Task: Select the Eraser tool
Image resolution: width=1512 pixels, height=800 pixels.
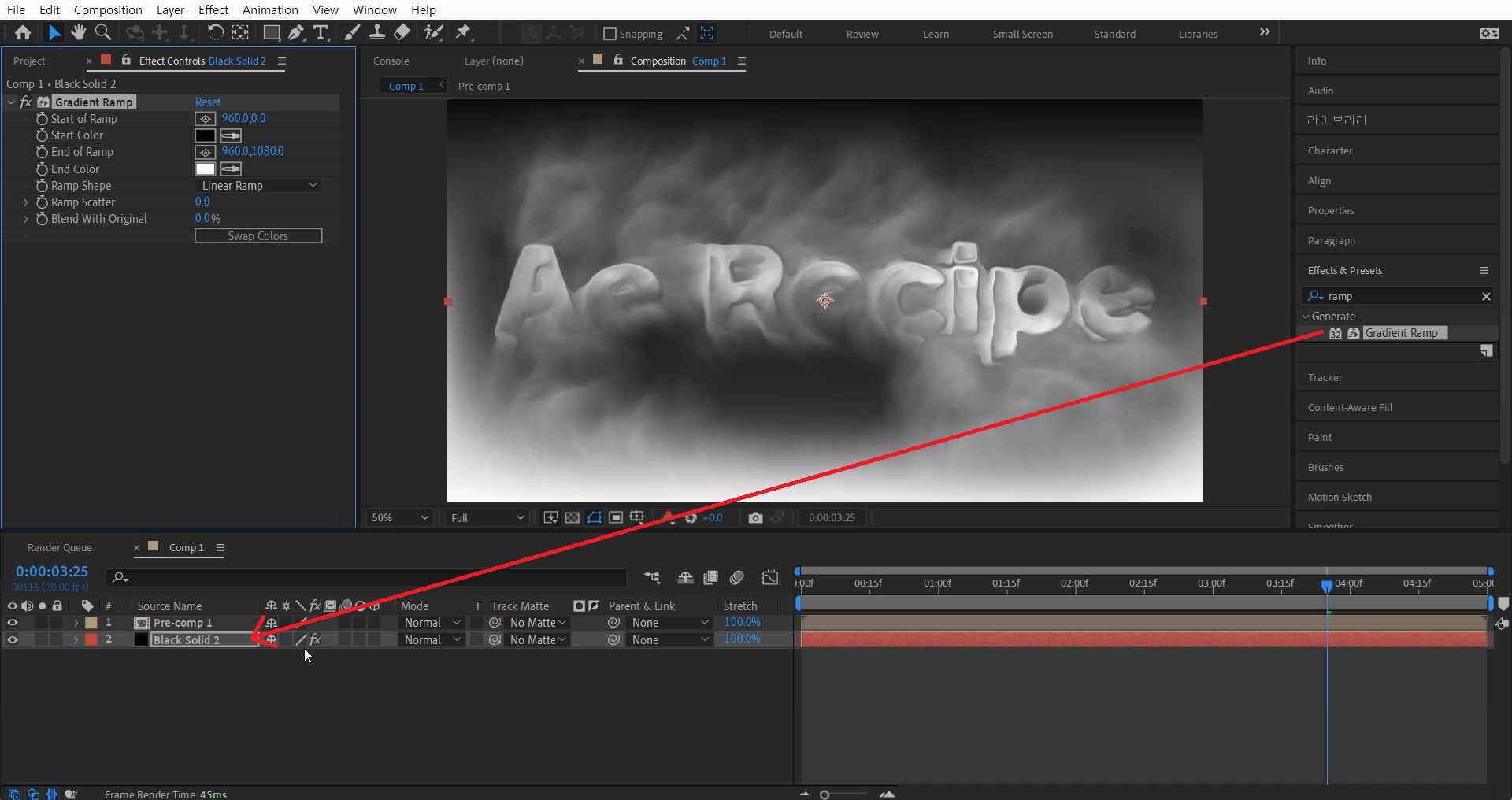Action: click(402, 32)
